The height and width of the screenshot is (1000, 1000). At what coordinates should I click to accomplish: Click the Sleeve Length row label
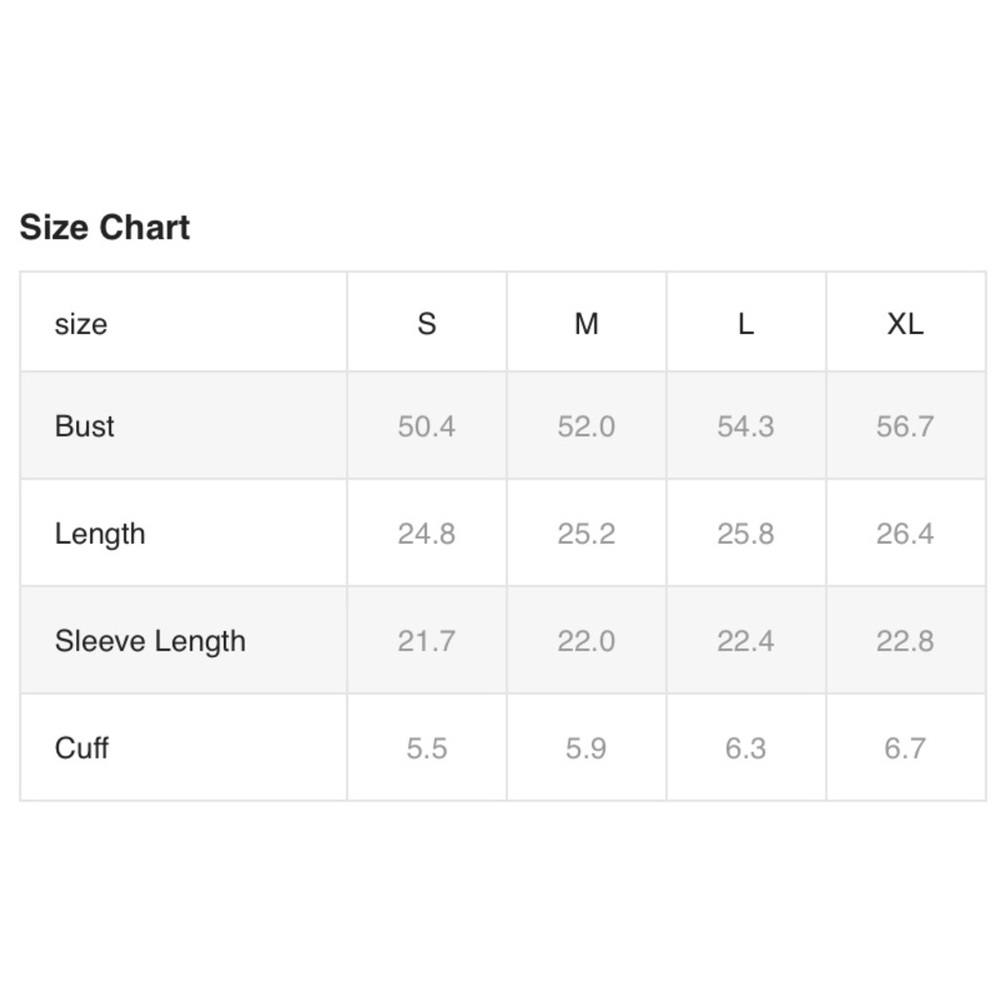click(151, 641)
